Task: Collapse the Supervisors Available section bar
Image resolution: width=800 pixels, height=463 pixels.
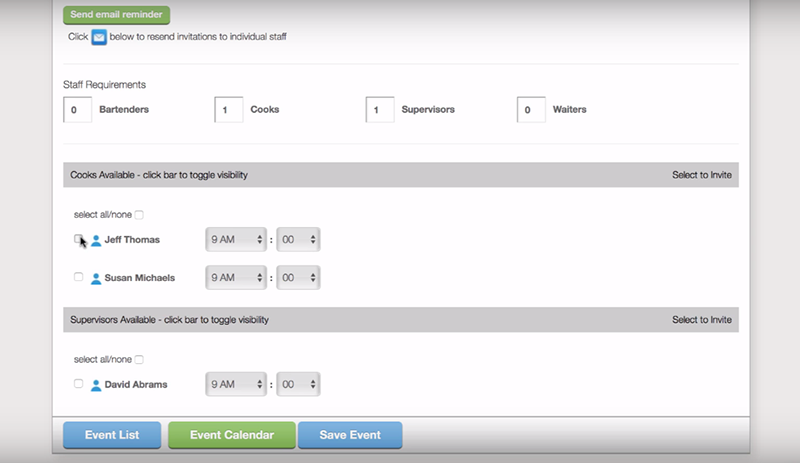Action: (400, 320)
